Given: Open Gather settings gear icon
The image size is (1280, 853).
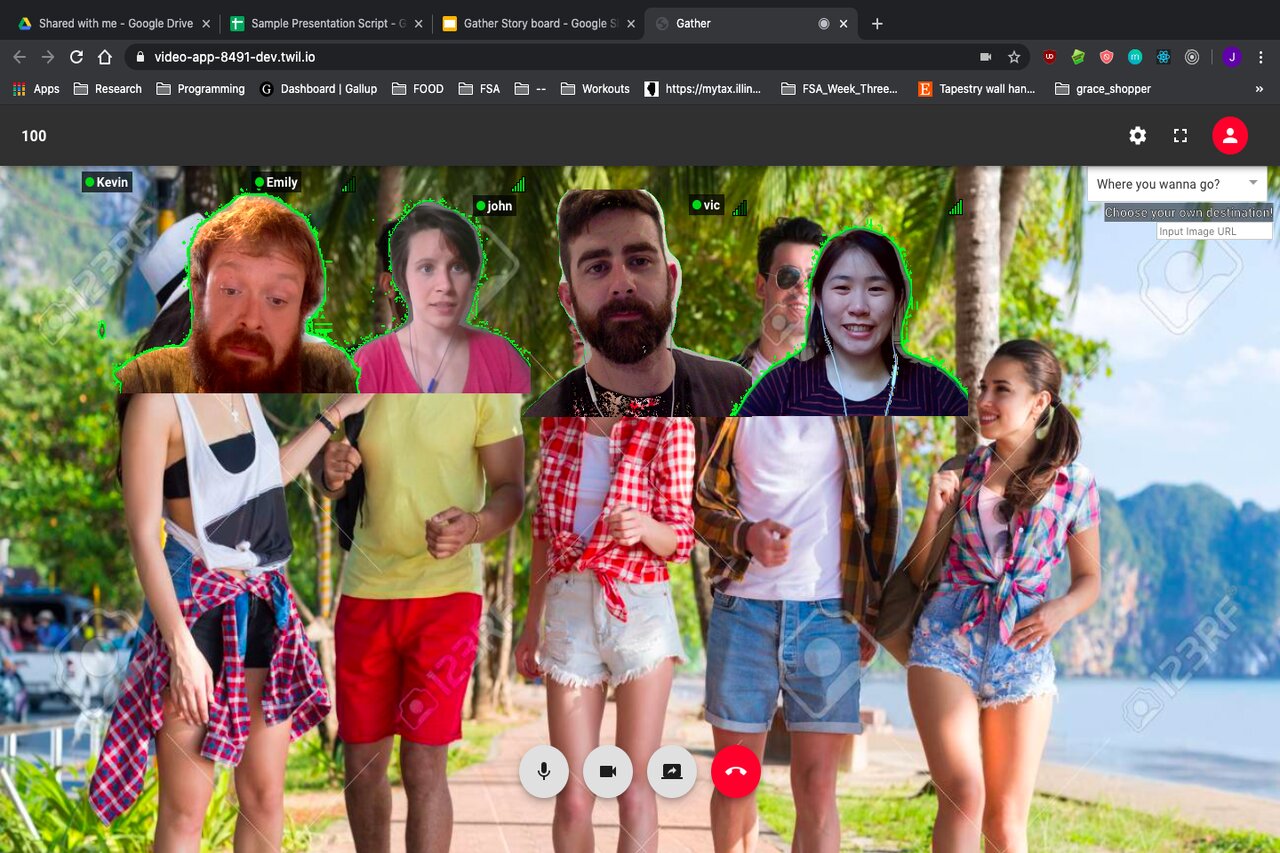Looking at the screenshot, I should click(1138, 136).
